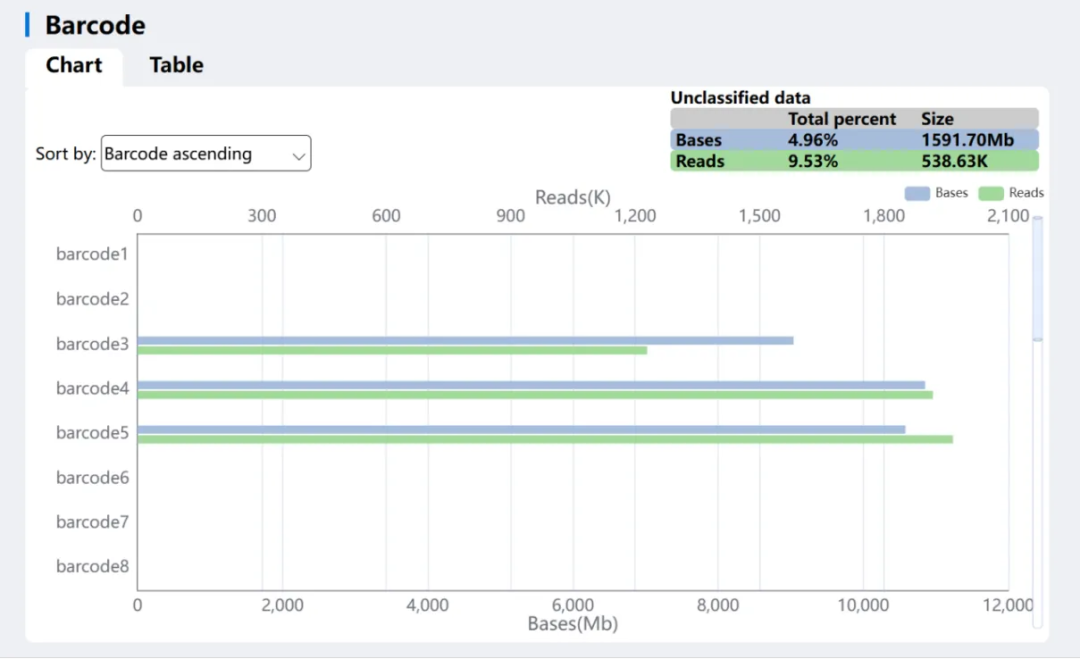Click the barcode6 axis label
The image size is (1080, 659).
tap(92, 477)
